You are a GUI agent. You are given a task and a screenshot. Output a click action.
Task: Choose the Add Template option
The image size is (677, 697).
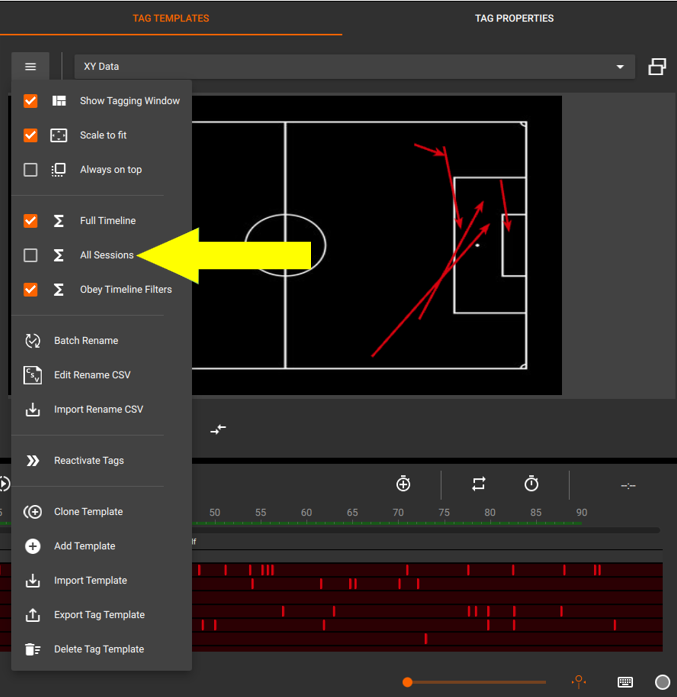click(84, 546)
